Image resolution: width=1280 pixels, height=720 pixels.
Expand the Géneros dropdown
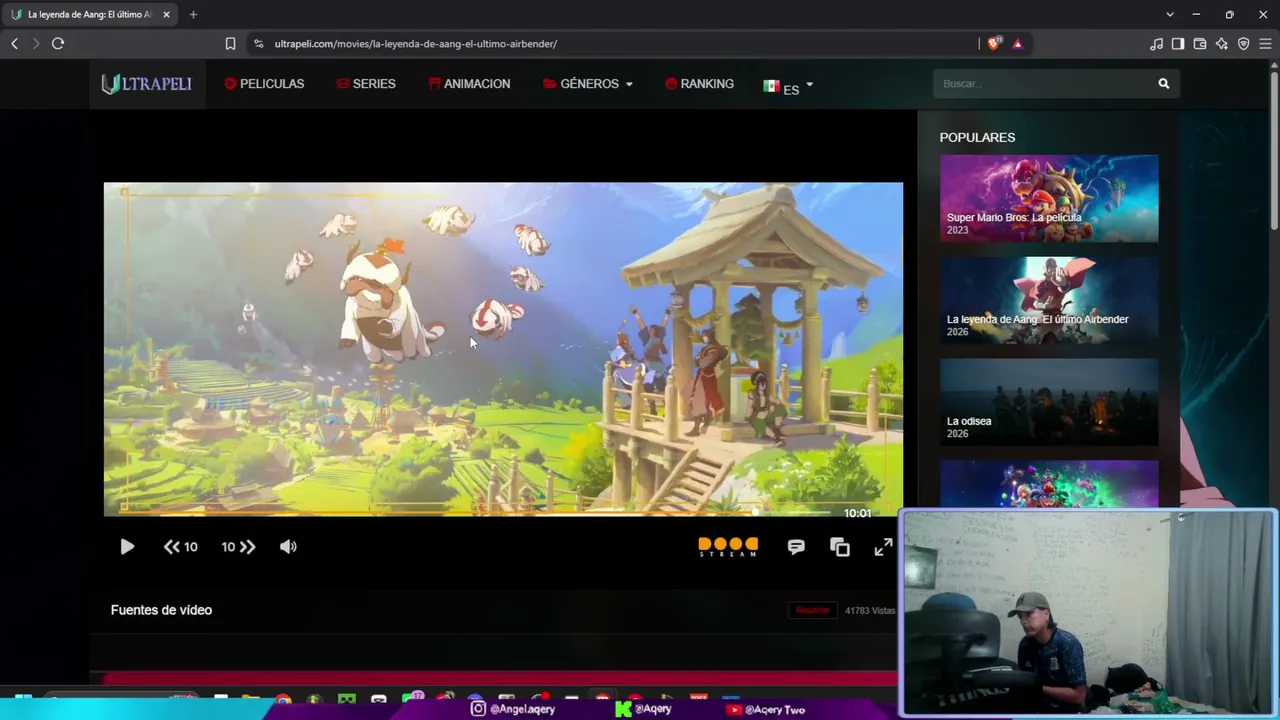coord(588,84)
